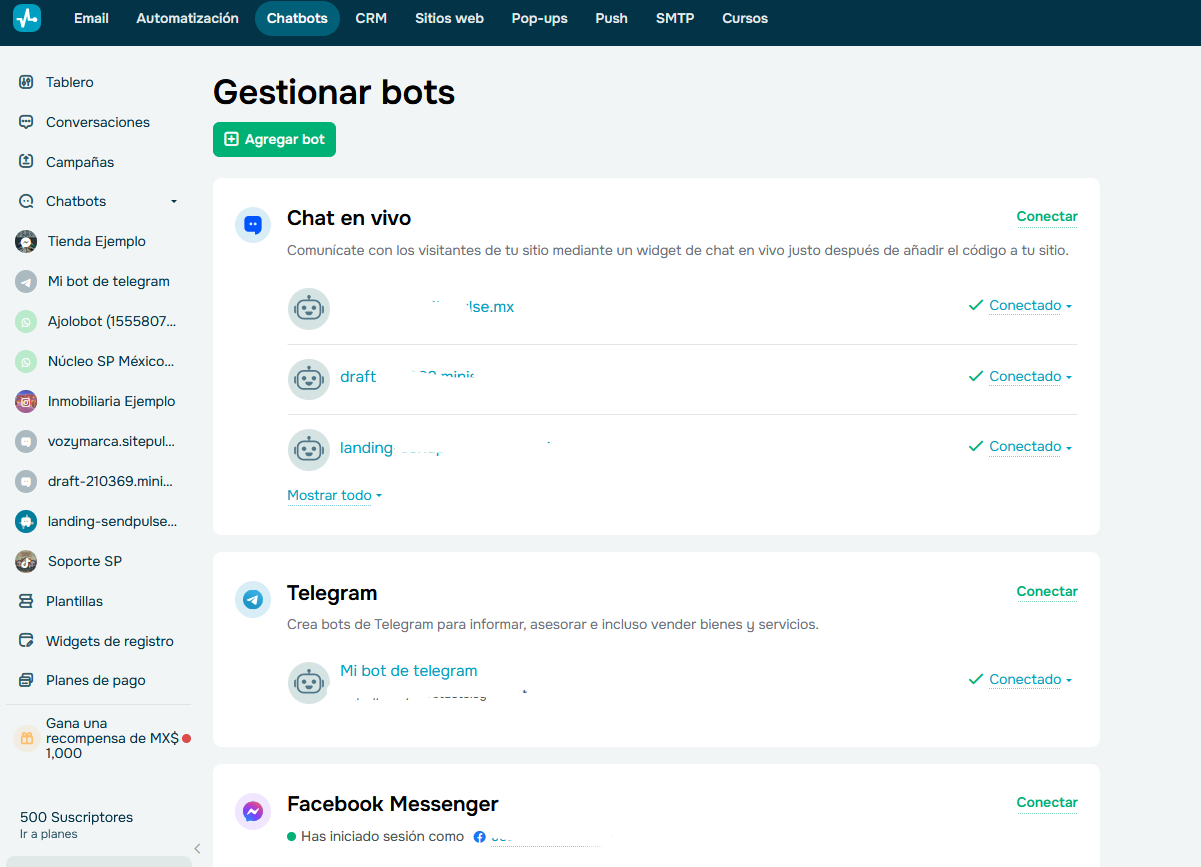Click robot avatar of the landing bot row
The height and width of the screenshot is (867, 1201).
pos(309,450)
